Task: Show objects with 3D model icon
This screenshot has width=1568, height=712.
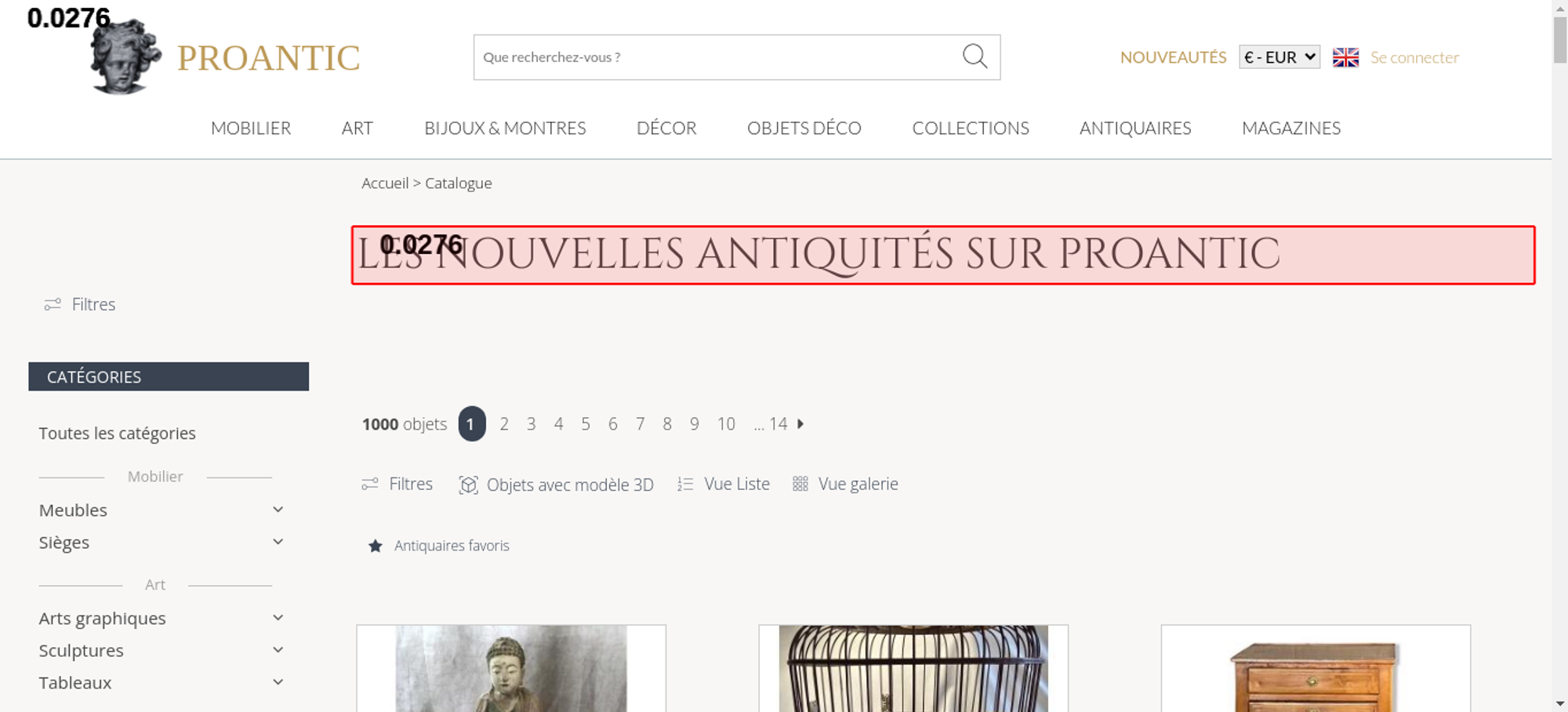Action: [468, 485]
